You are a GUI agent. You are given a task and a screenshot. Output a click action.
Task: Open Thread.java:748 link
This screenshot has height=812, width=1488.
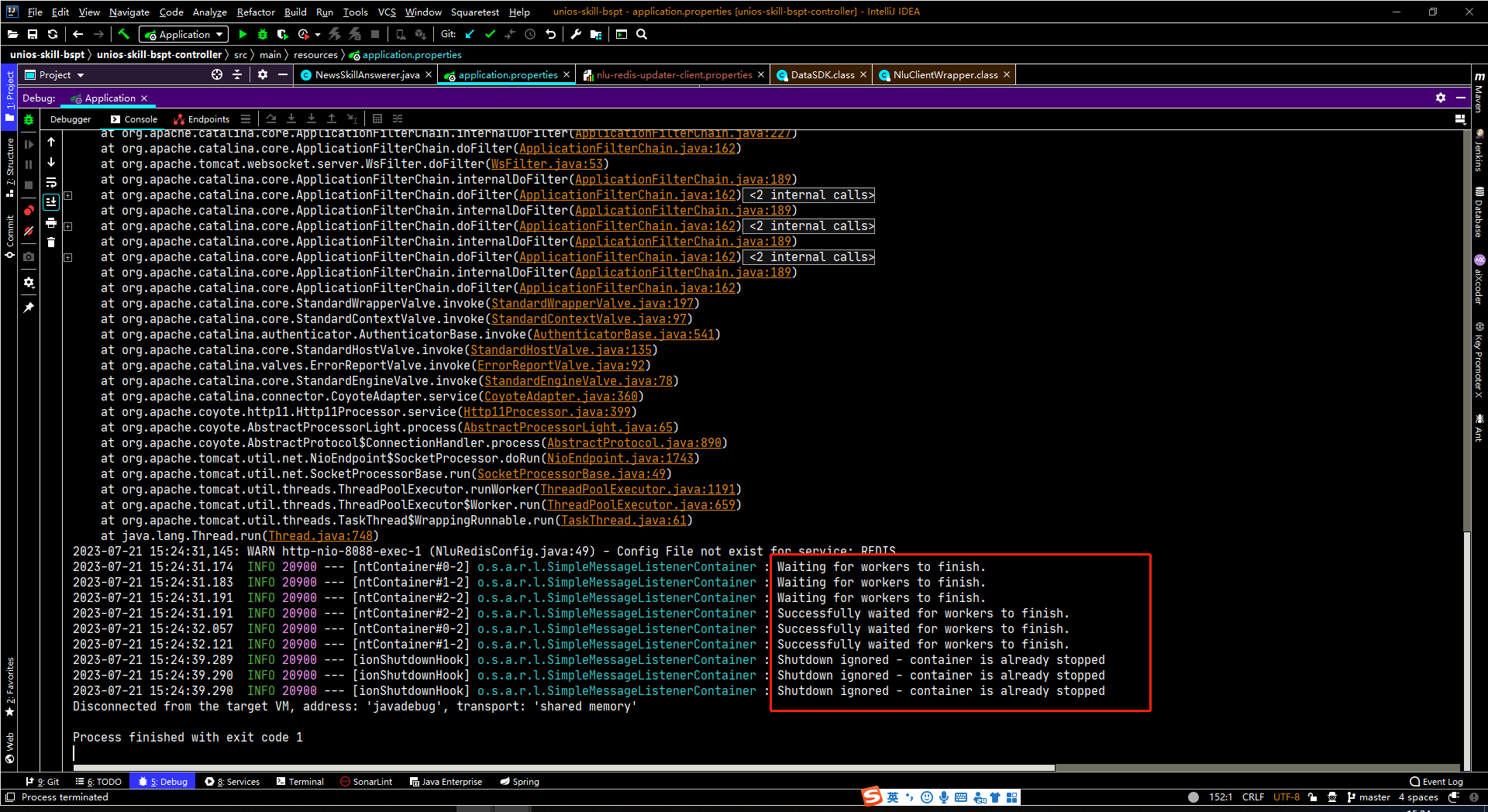pyautogui.click(x=320, y=536)
